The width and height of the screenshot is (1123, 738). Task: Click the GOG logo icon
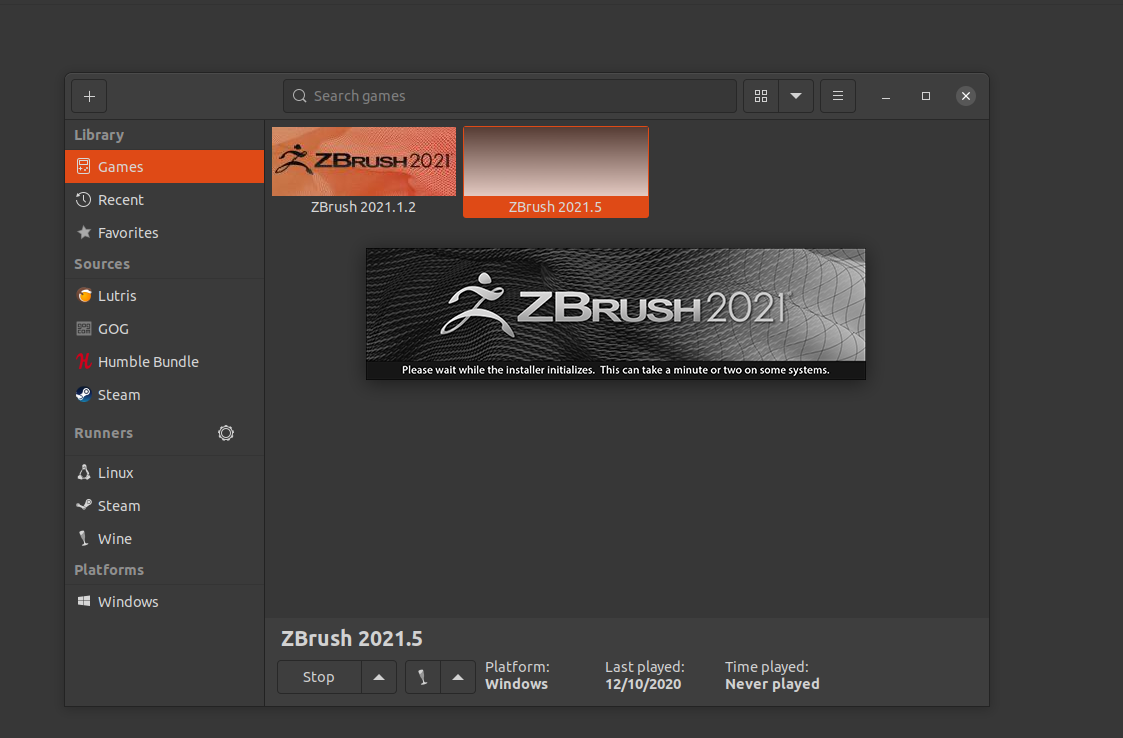pos(84,329)
